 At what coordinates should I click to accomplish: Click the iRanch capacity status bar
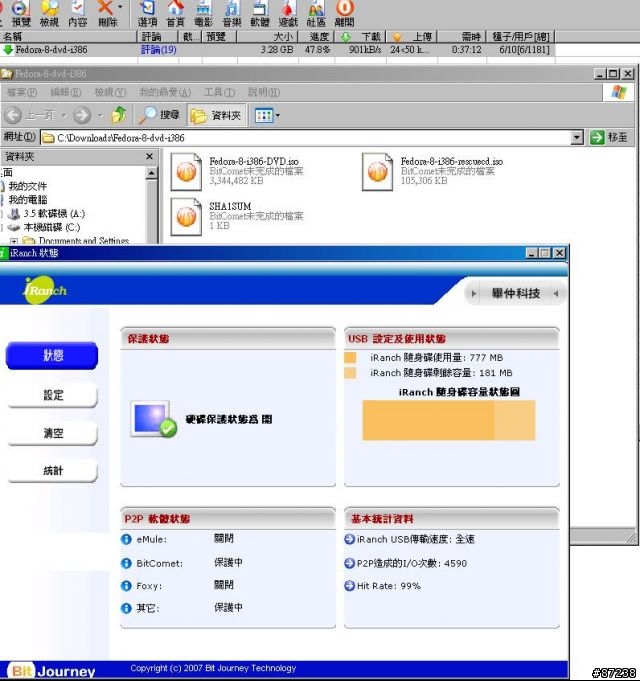(449, 420)
